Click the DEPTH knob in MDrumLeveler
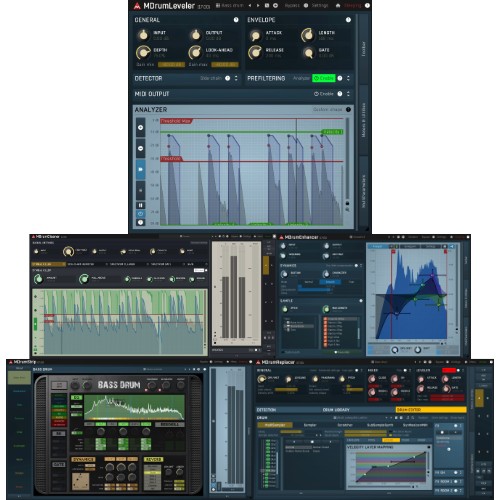The height and width of the screenshot is (500, 500). click(x=143, y=52)
